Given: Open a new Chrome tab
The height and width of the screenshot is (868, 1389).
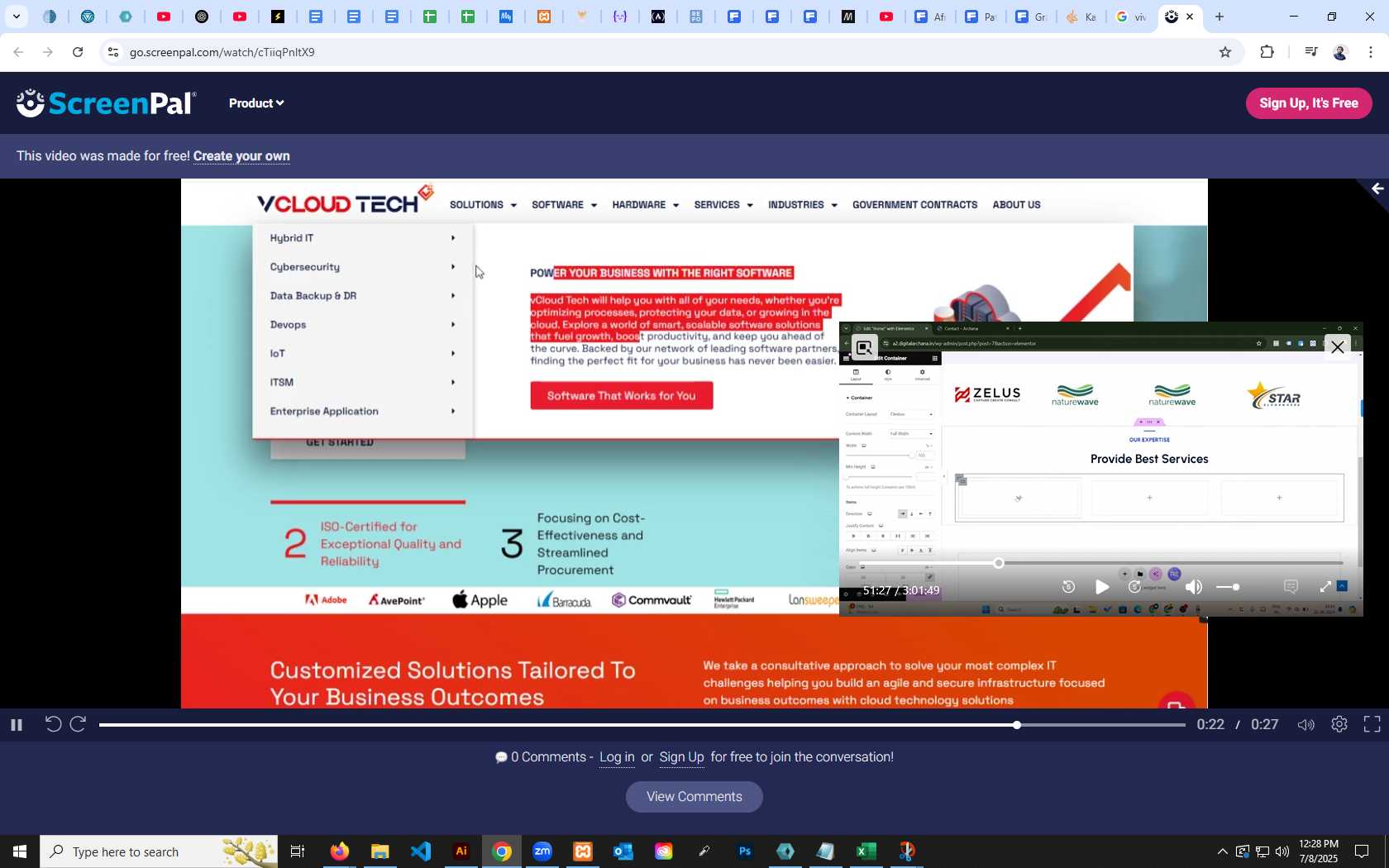Looking at the screenshot, I should 1220,17.
